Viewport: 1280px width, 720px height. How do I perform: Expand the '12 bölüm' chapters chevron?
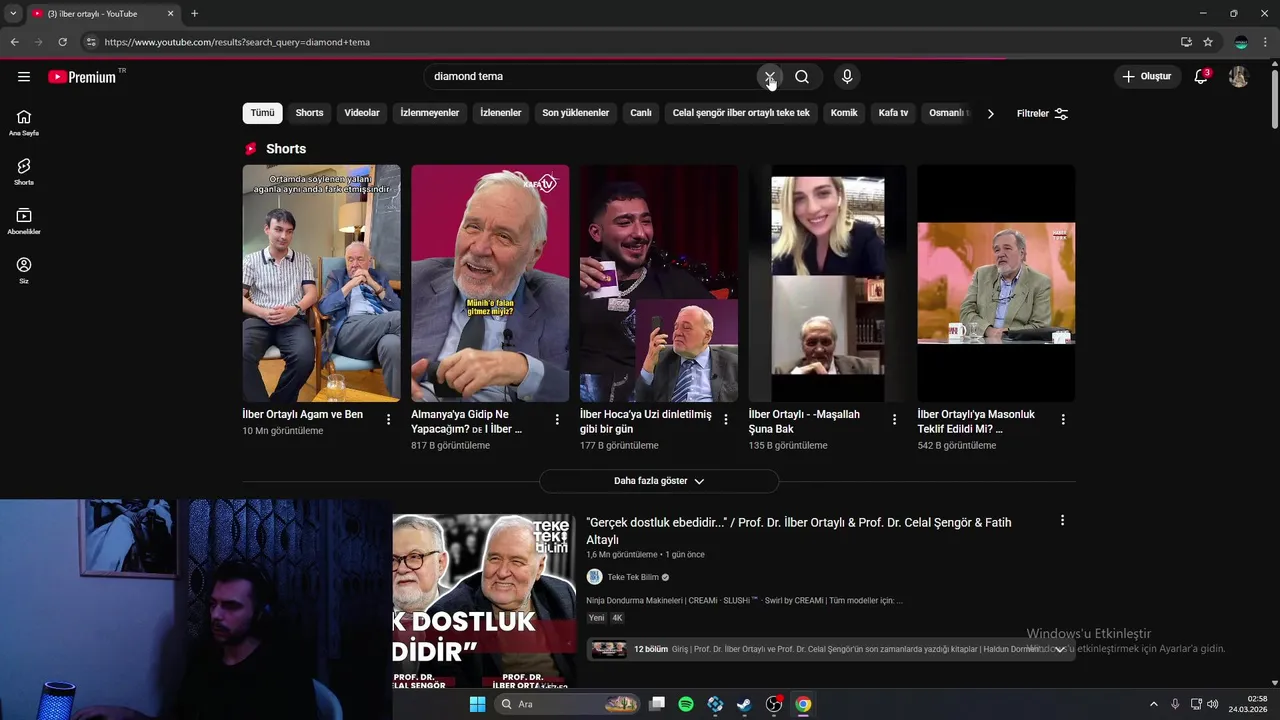[1060, 649]
